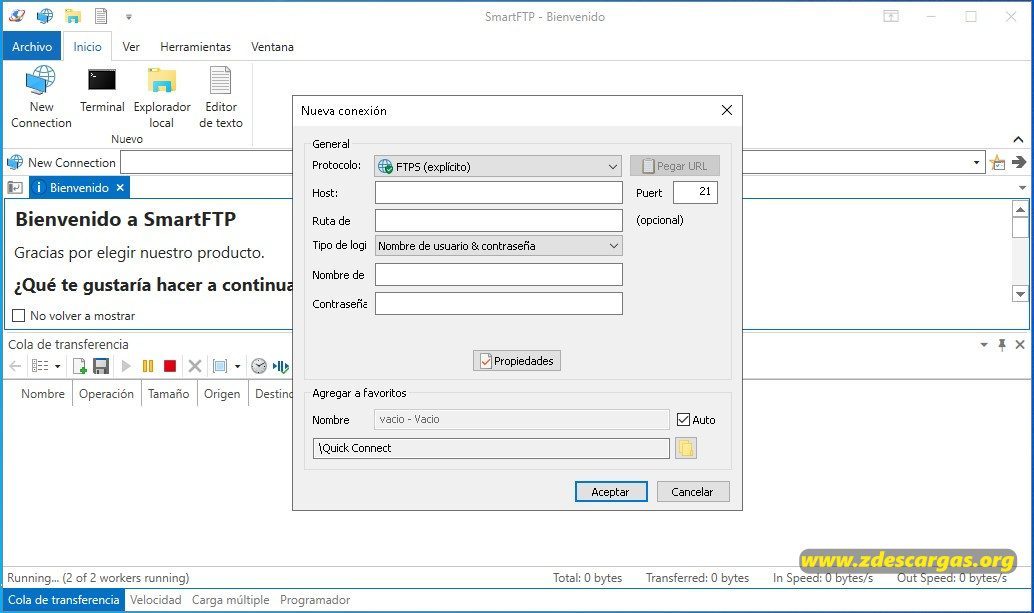Select the Cola de transferencia bottom tab

click(x=63, y=600)
